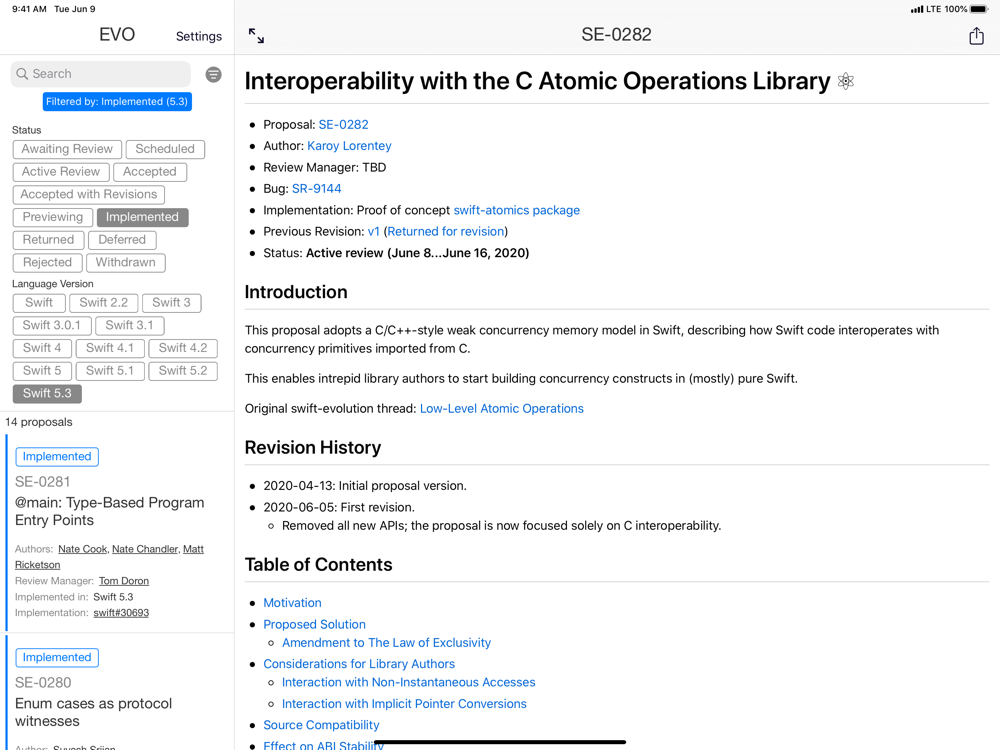This screenshot has height=750, width=1000.
Task: Tap the fullscreen expand arrows icon
Action: click(x=256, y=36)
